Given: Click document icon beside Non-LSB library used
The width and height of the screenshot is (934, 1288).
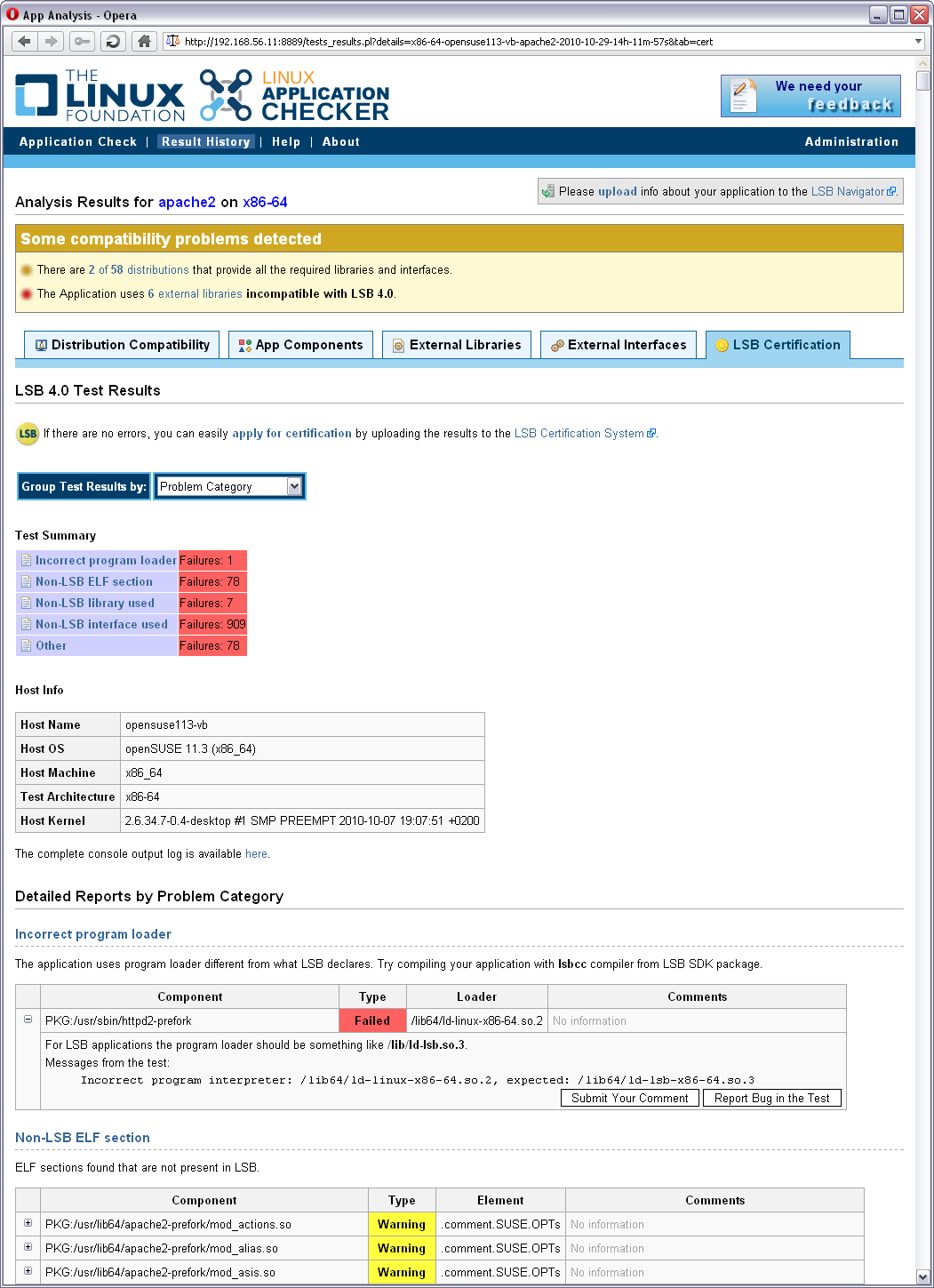Looking at the screenshot, I should coord(26,604).
